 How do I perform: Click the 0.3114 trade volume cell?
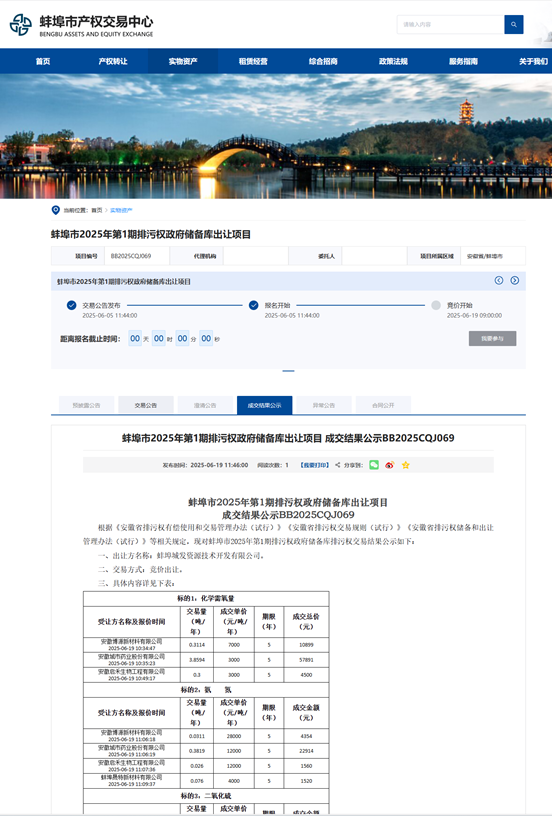(197, 645)
